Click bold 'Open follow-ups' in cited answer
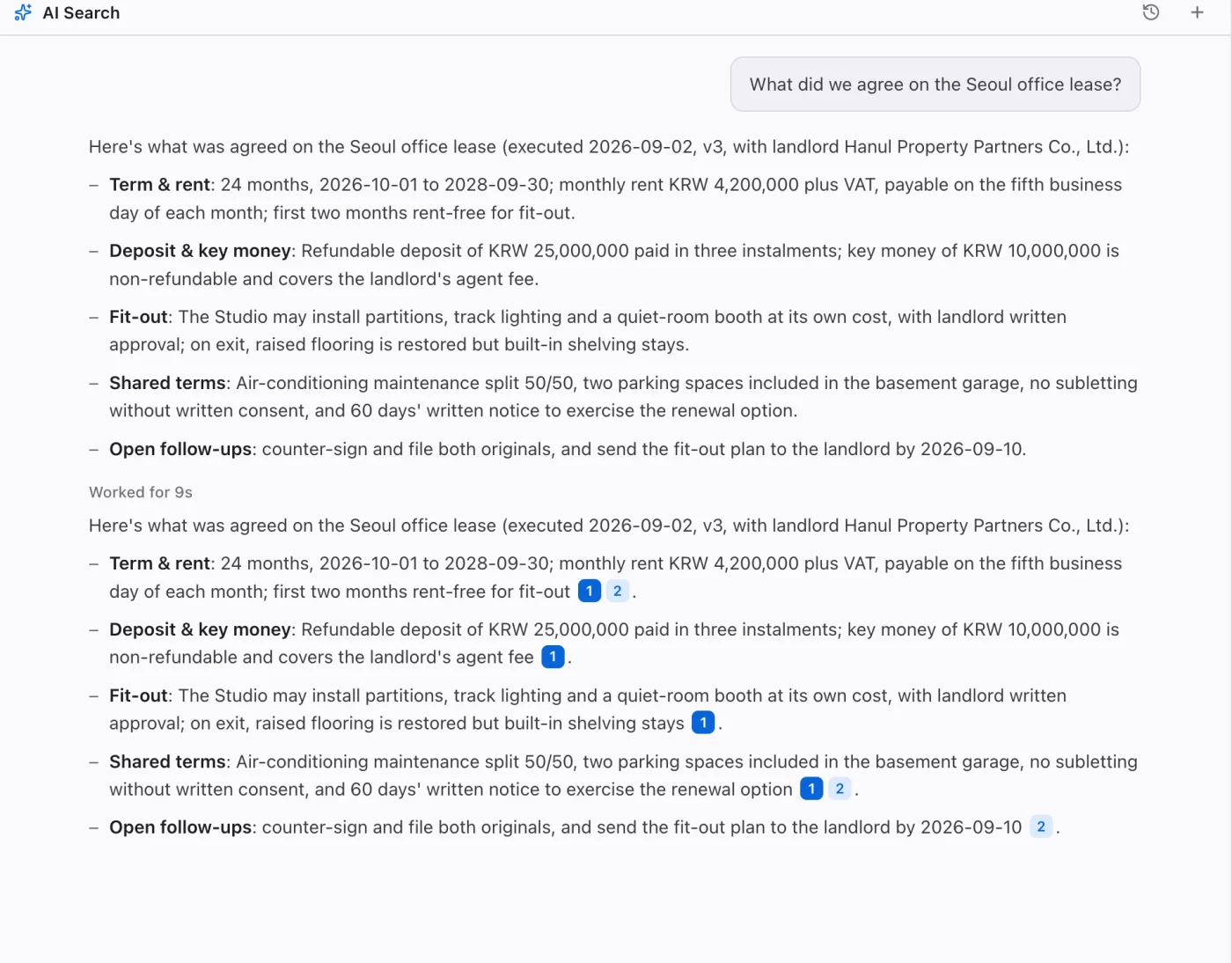 180,827
